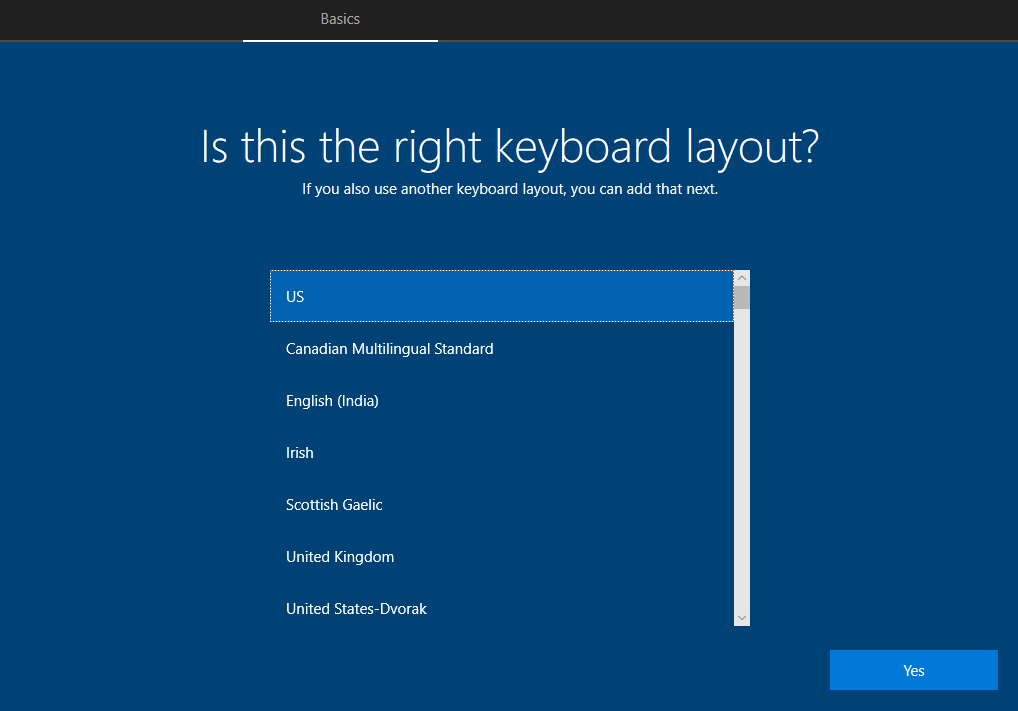Choose Canadian Multilingual Standard layout
This screenshot has height=711, width=1018.
pos(502,349)
